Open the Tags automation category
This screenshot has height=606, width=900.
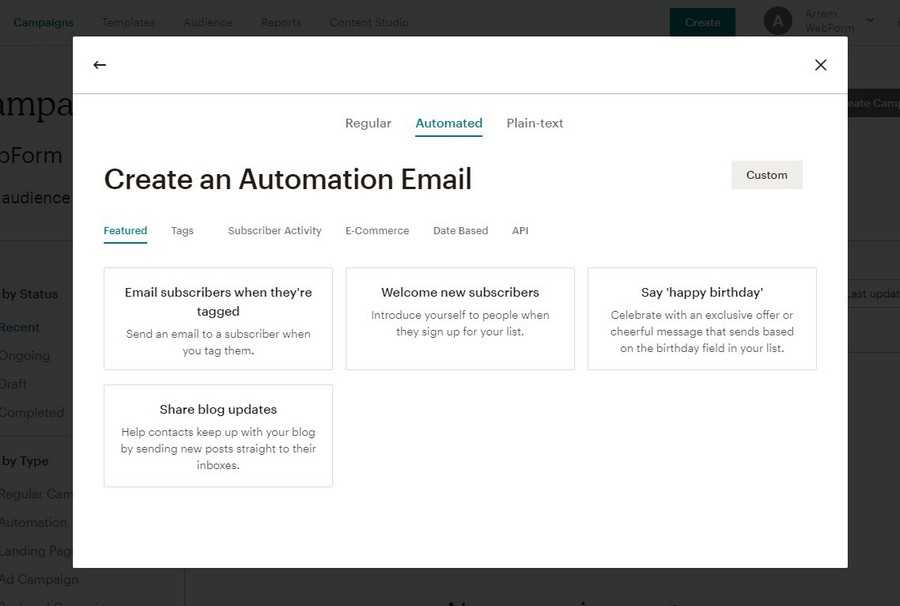tap(182, 231)
